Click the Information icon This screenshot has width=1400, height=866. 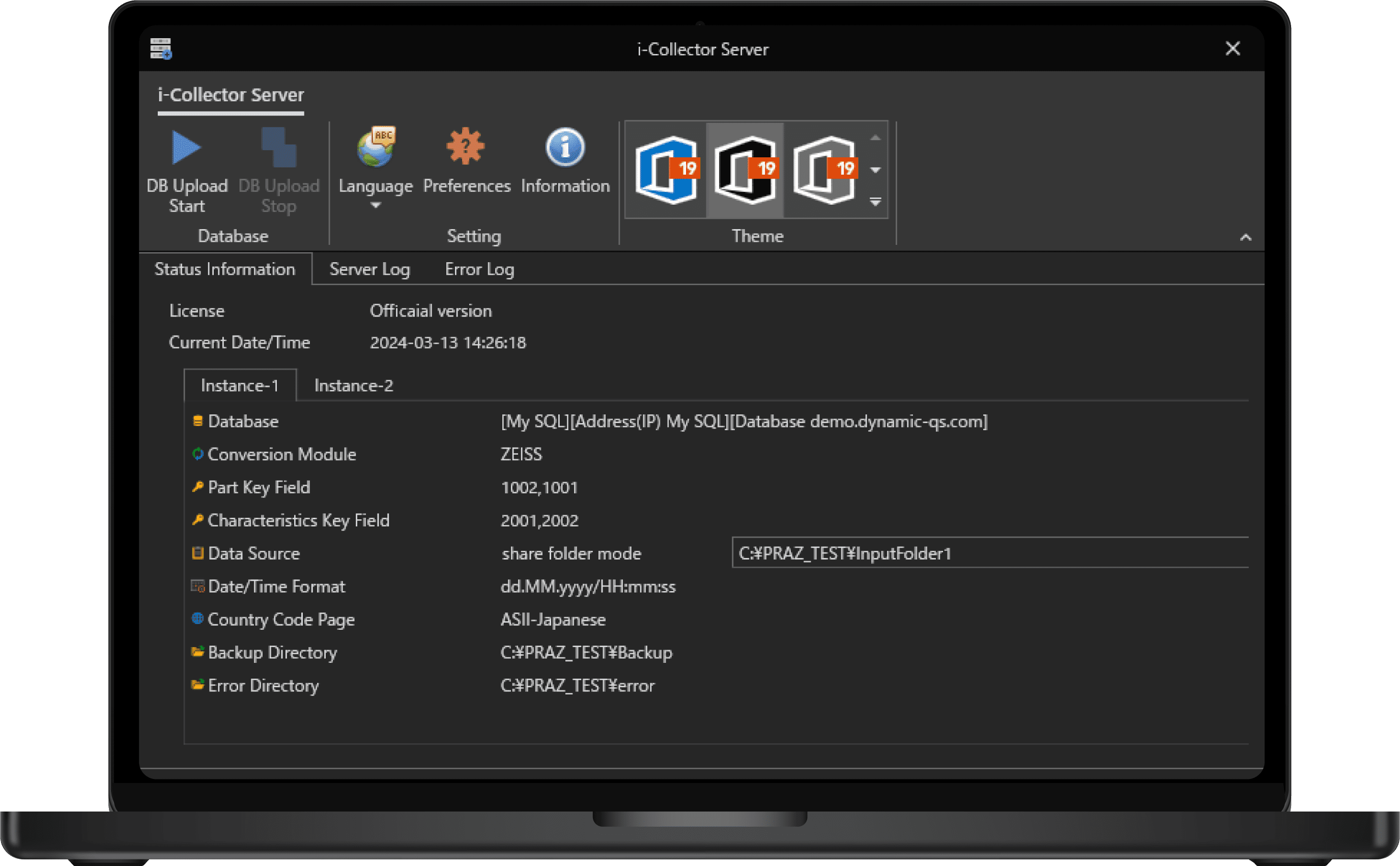[565, 148]
